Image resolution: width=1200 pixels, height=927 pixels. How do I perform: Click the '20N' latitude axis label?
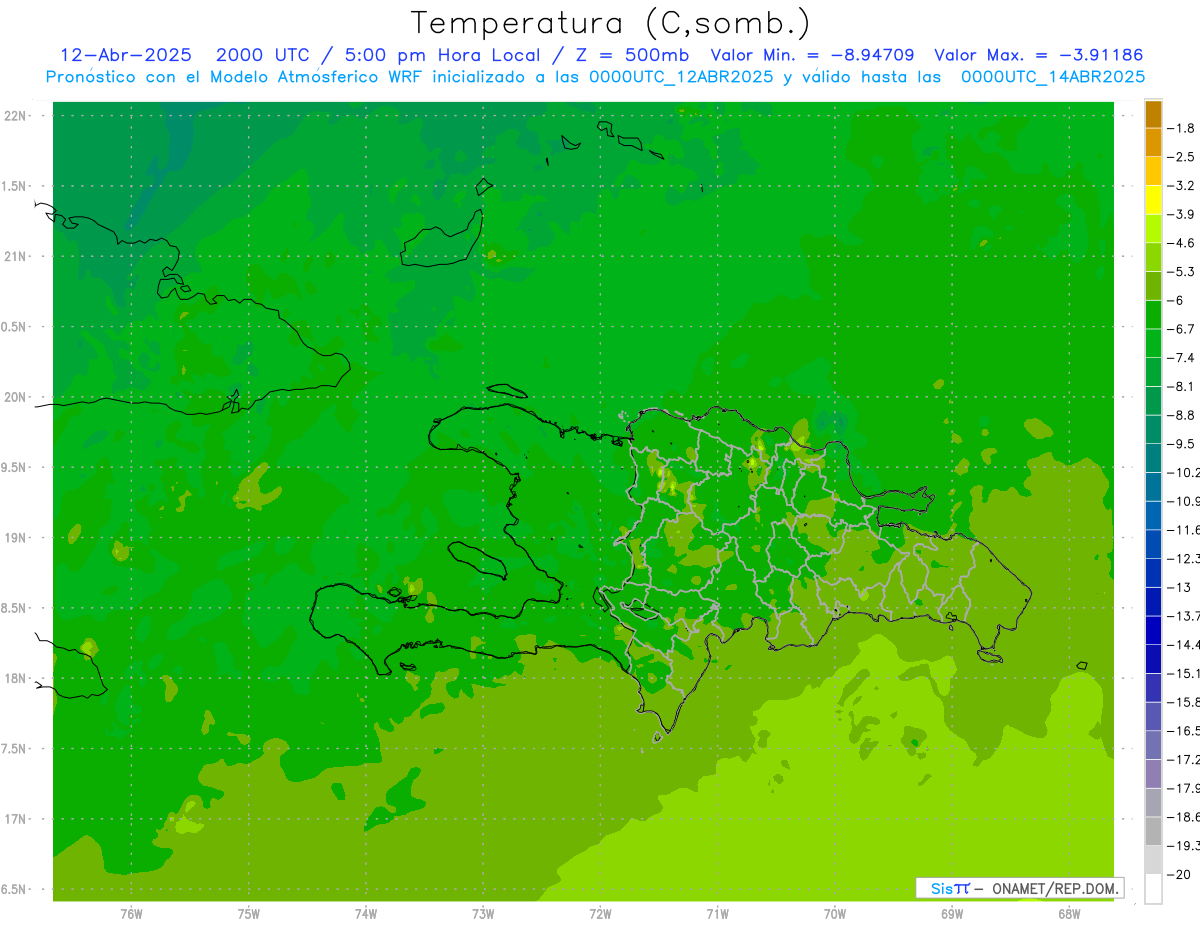tap(17, 397)
